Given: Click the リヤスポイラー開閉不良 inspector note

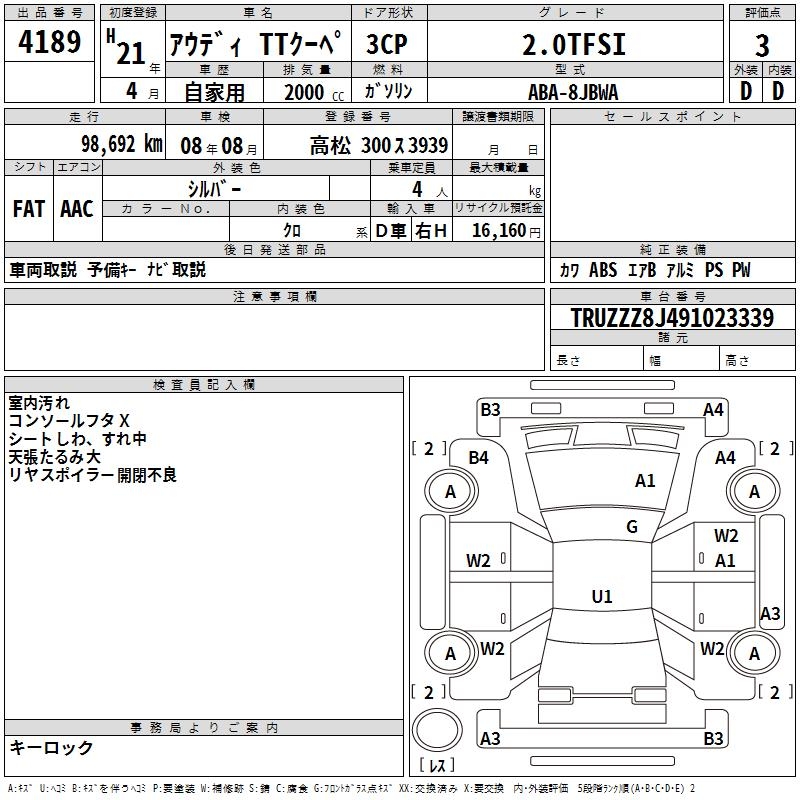Looking at the screenshot, I should click(x=92, y=475).
